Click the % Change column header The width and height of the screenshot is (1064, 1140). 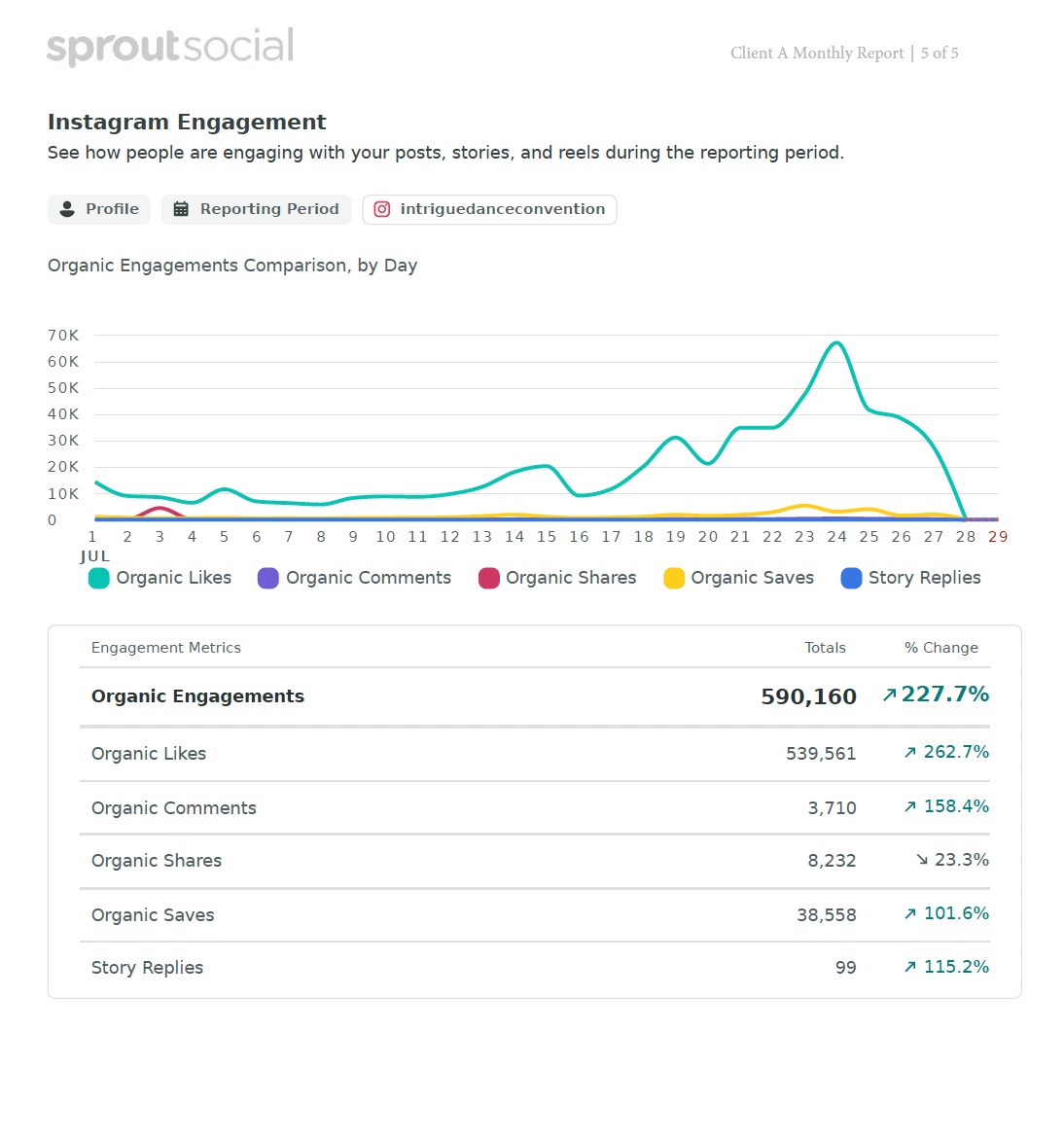click(941, 648)
